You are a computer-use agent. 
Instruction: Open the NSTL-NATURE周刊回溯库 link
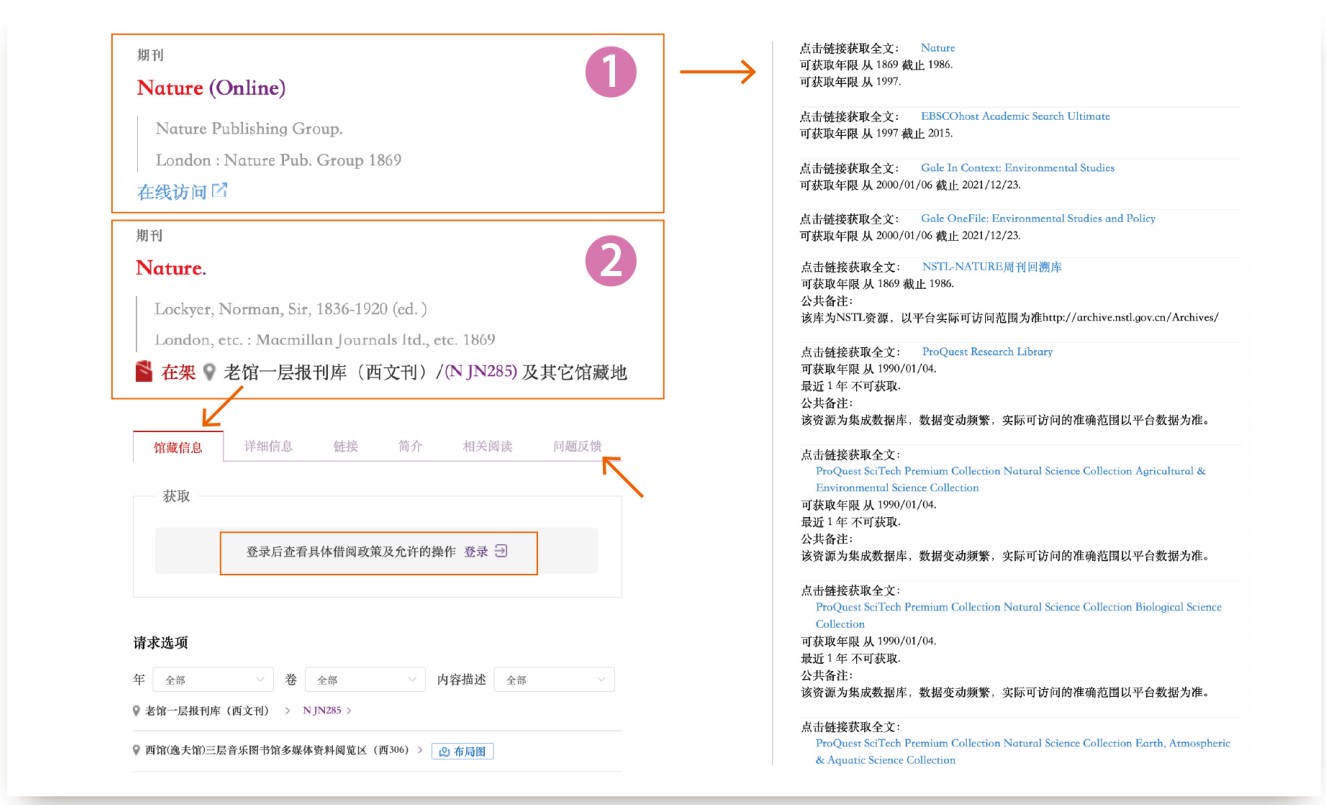pos(992,267)
